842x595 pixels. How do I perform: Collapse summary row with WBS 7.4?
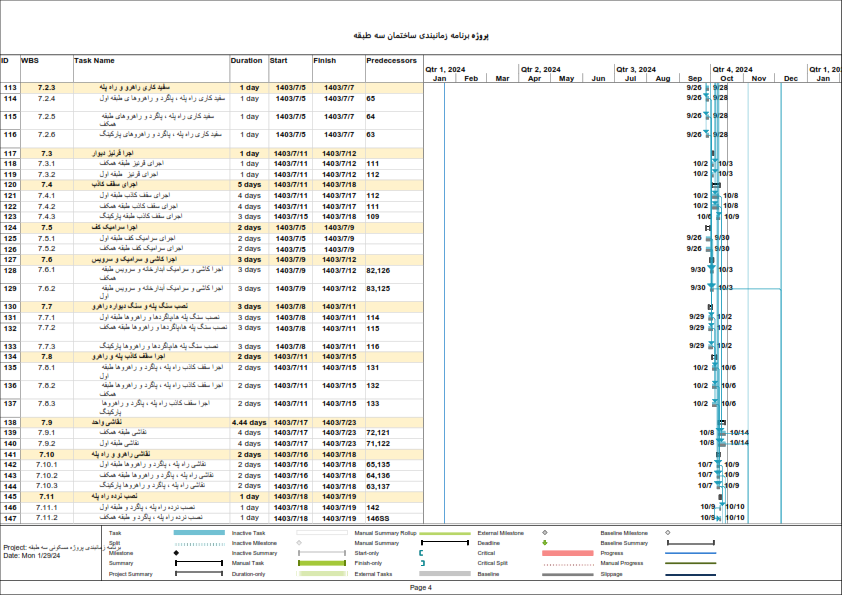point(46,185)
